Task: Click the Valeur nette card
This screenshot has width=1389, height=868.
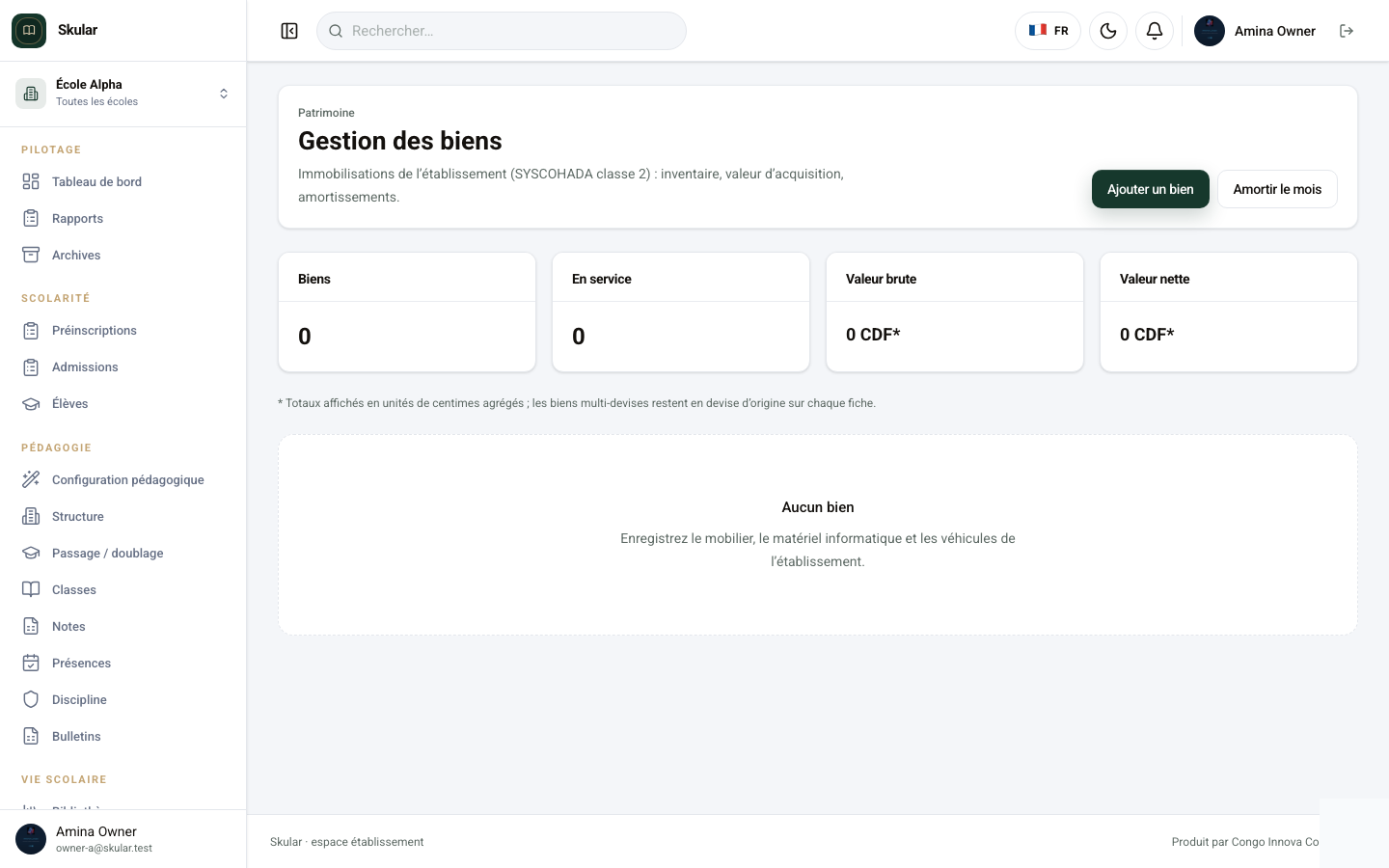Action: click(x=1229, y=312)
